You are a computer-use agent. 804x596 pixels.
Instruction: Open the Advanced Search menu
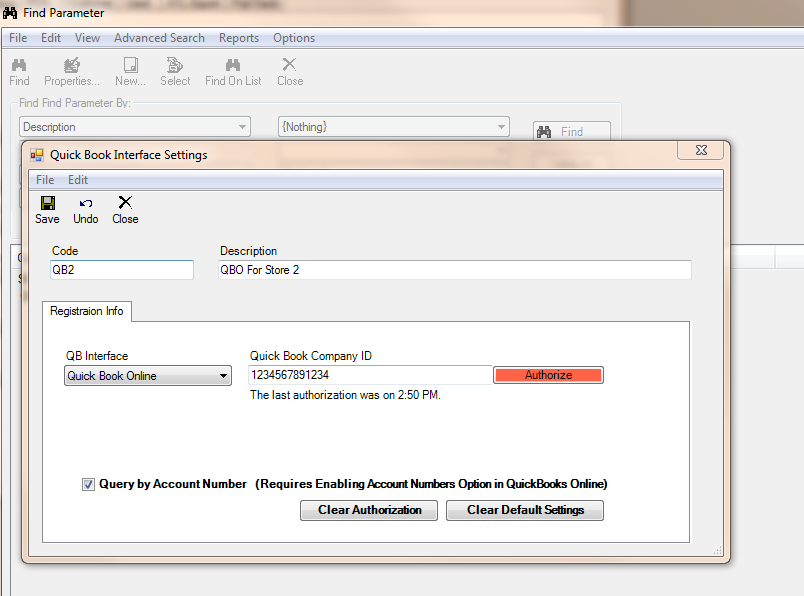click(159, 38)
